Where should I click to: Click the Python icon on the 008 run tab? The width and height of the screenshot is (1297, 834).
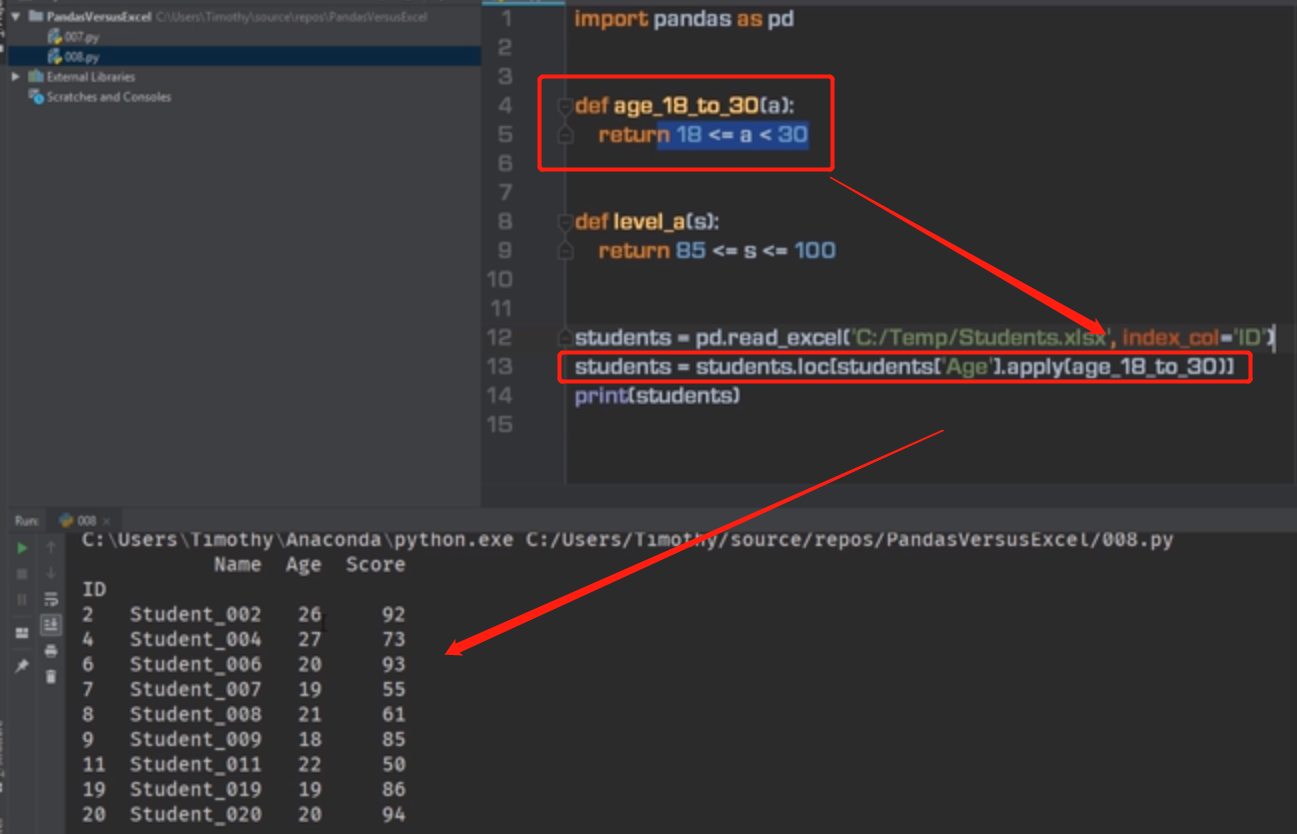point(67,521)
